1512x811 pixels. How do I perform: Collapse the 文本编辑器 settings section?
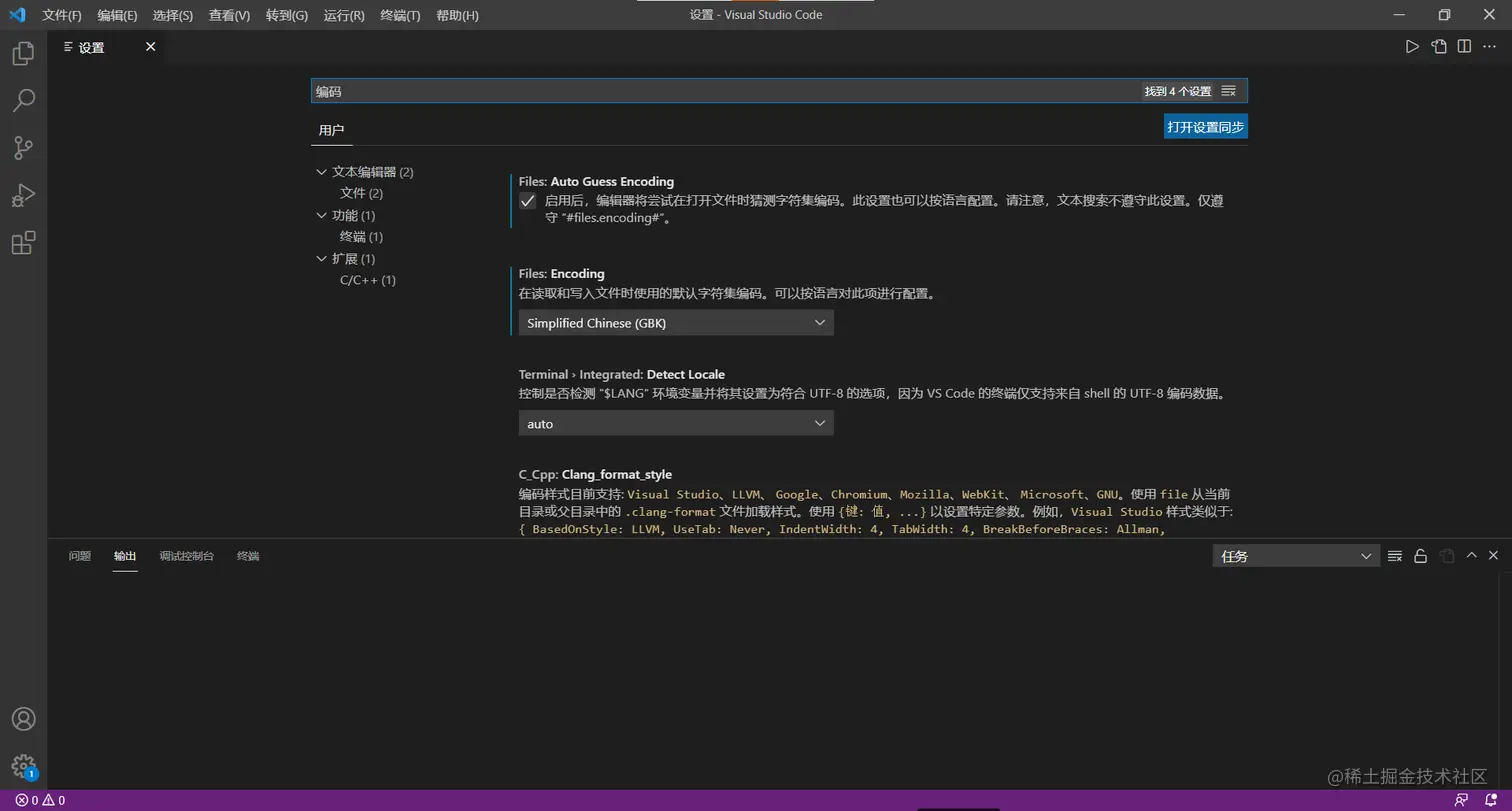[321, 171]
